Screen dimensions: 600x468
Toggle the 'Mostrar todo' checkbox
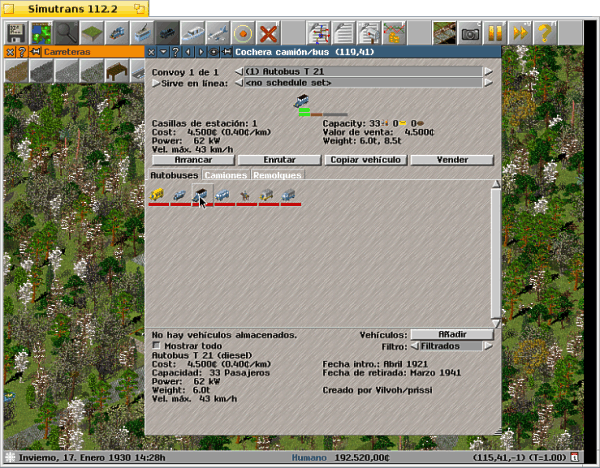[156, 345]
